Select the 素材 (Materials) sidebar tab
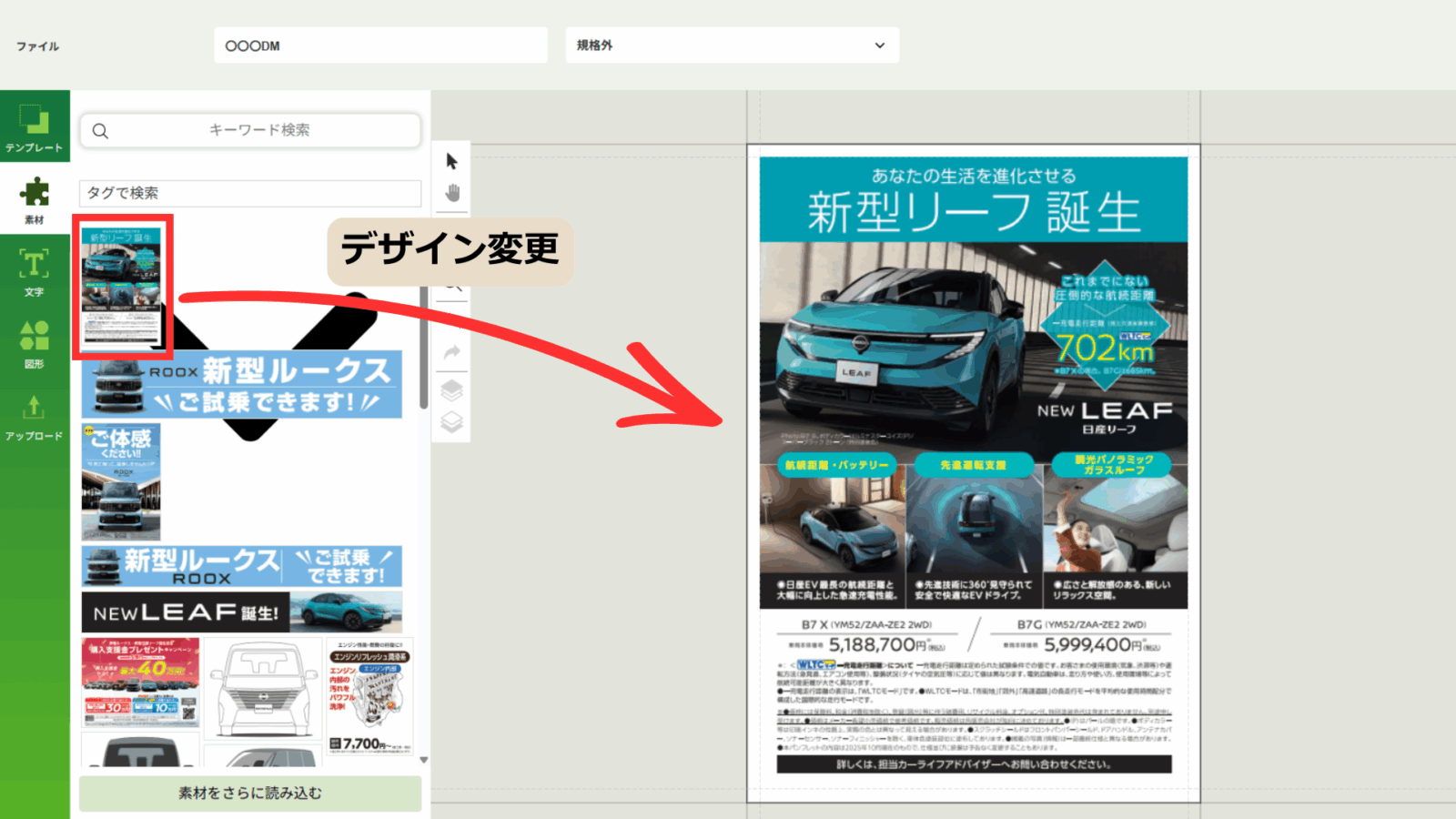Viewport: 1456px width, 819px height. (35, 199)
